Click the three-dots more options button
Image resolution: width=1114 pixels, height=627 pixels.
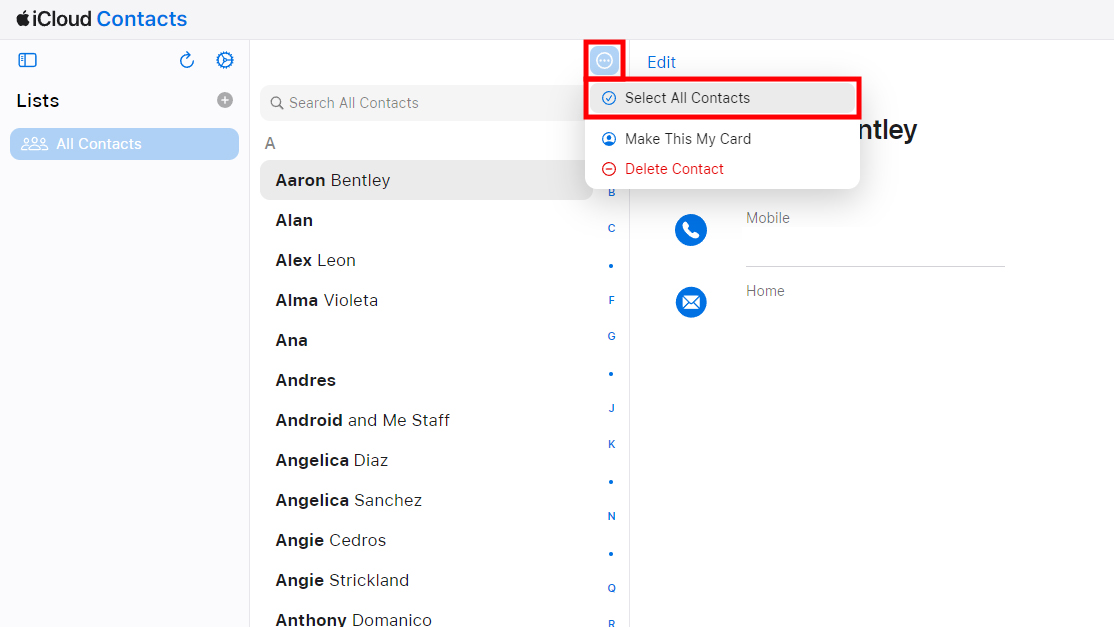(604, 61)
